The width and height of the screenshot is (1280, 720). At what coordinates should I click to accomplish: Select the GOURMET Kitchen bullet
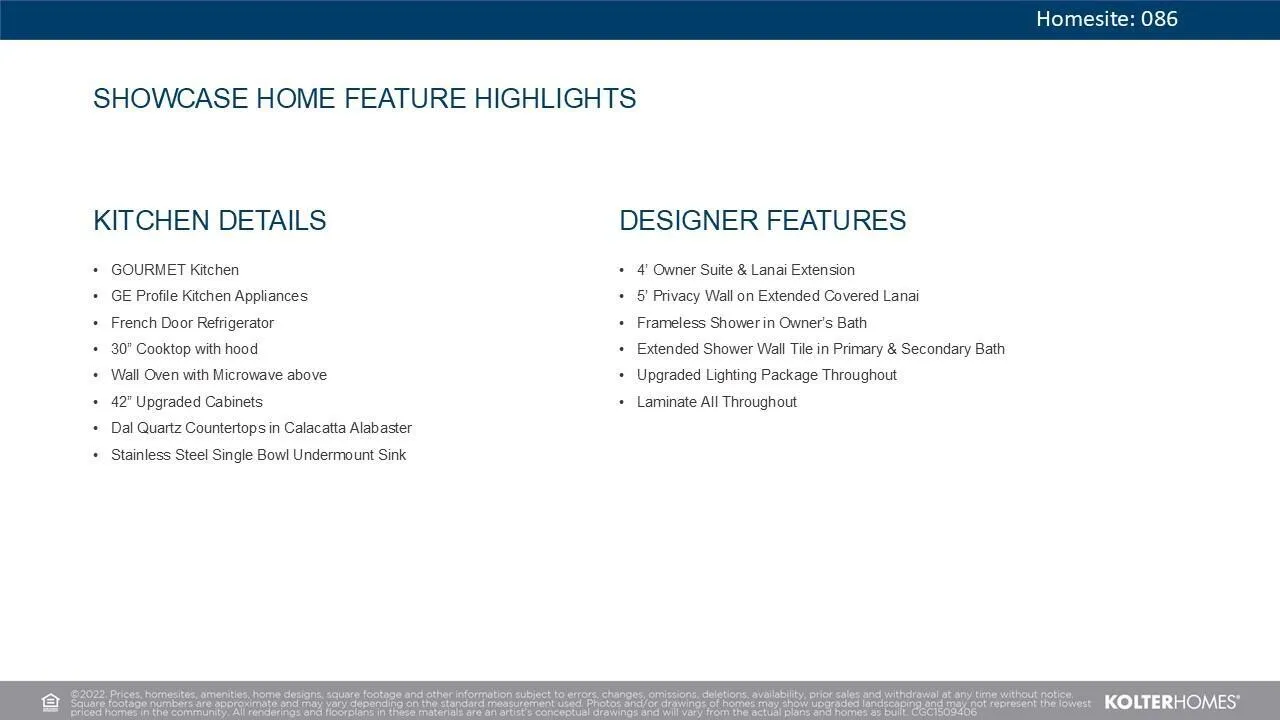175,270
